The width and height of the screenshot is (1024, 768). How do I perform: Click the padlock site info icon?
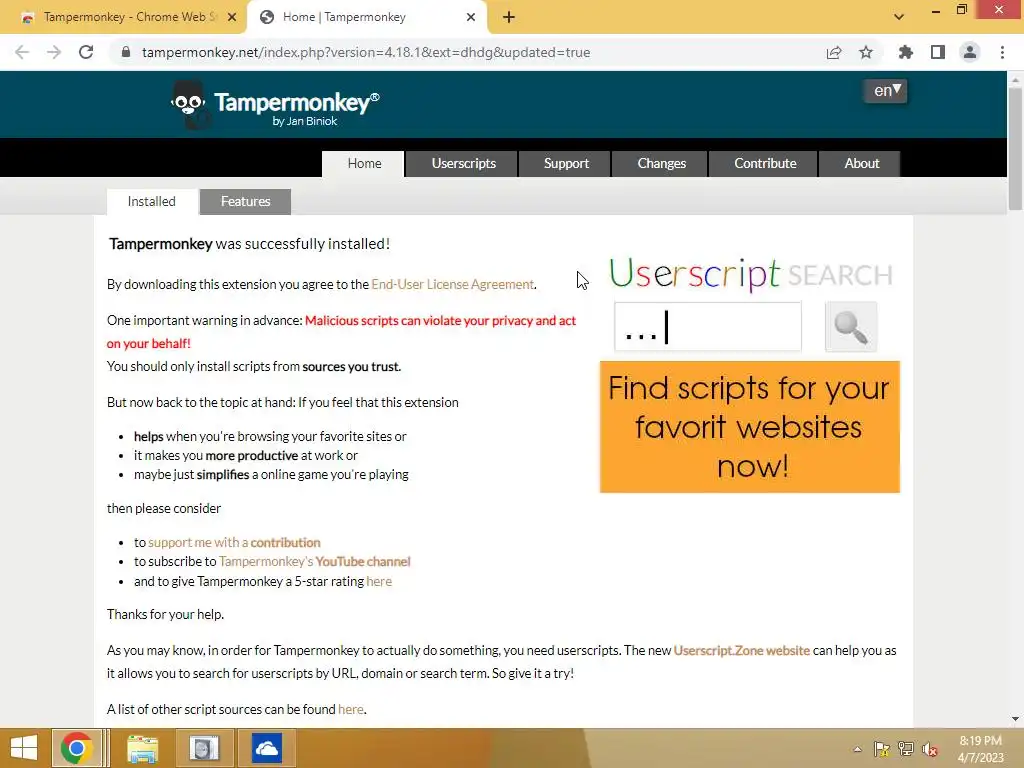coord(126,52)
